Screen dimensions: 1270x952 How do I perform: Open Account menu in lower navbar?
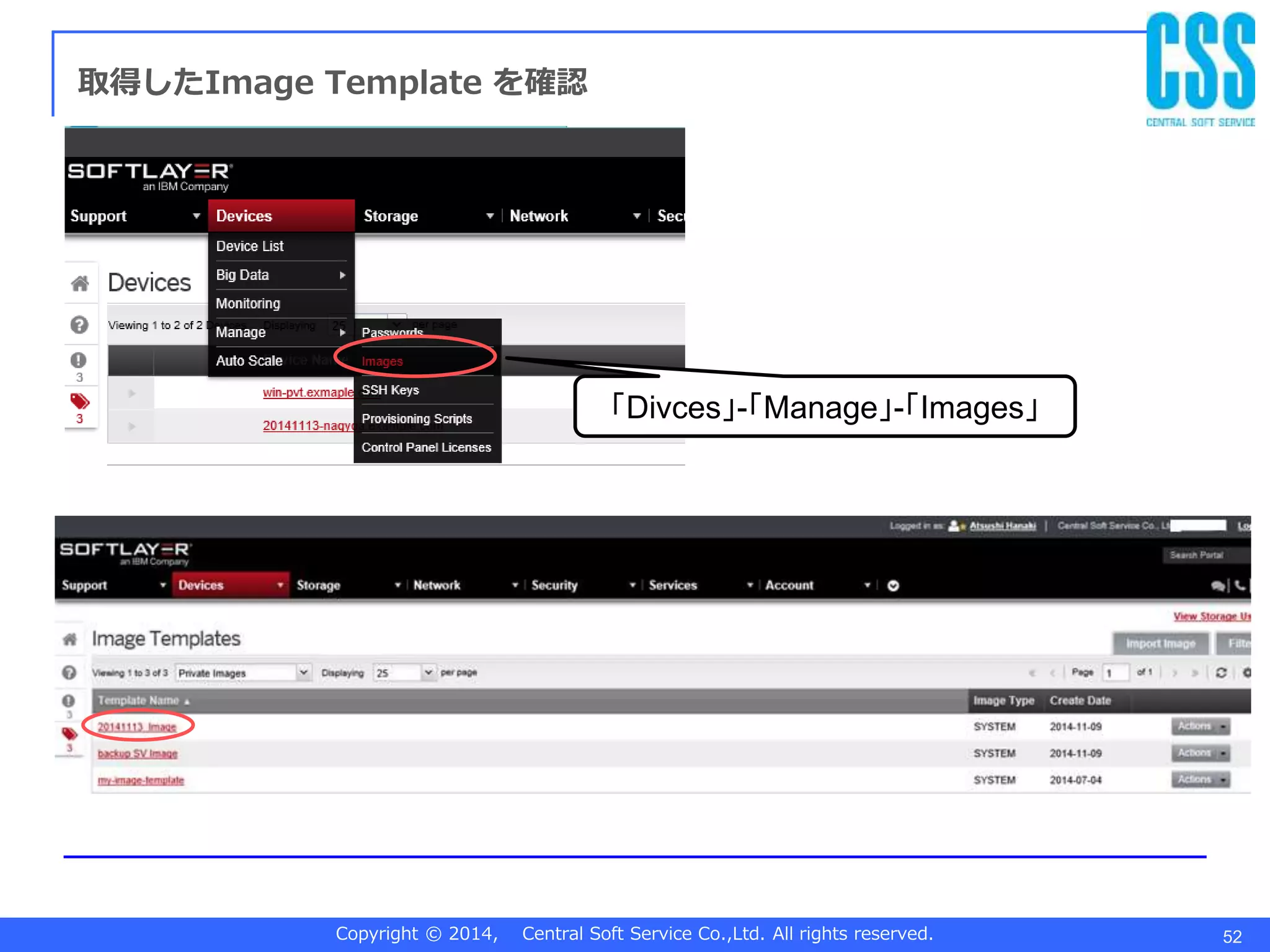coord(818,585)
